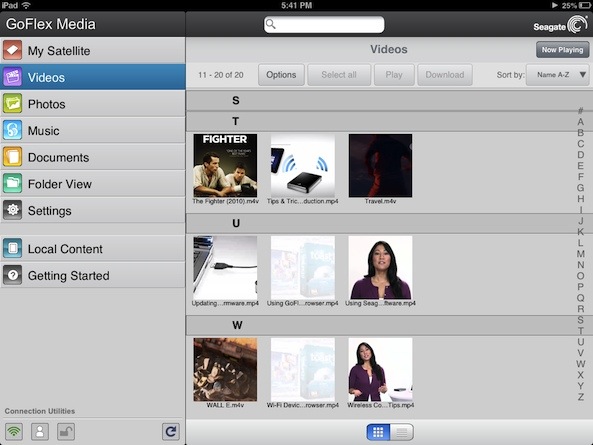This screenshot has height=445, width=593.
Task: Open the Folder View icon
Action: tap(12, 184)
